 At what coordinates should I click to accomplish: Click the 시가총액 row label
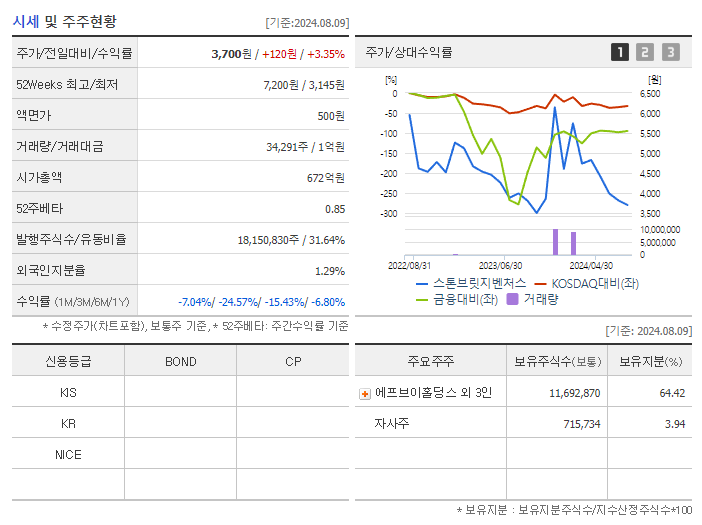39,178
